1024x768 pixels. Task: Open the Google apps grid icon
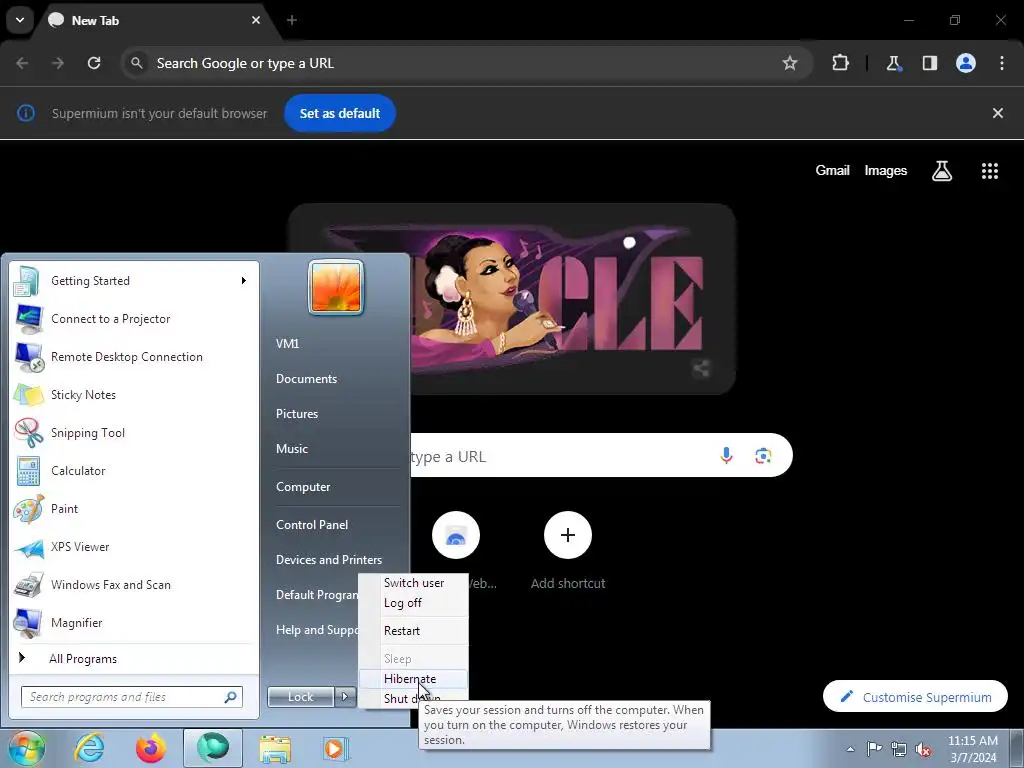[x=990, y=170]
